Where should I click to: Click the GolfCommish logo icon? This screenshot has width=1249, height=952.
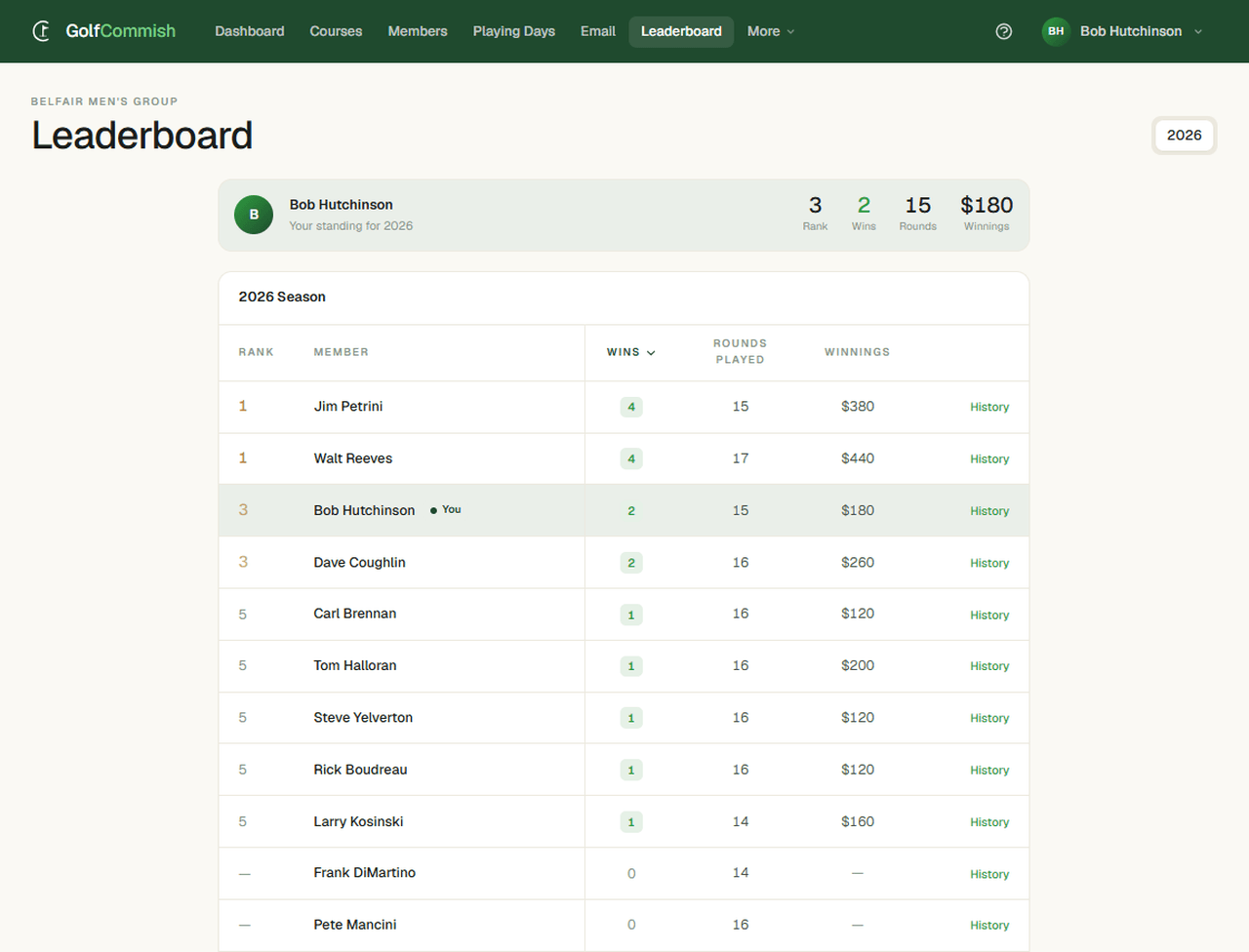(41, 31)
